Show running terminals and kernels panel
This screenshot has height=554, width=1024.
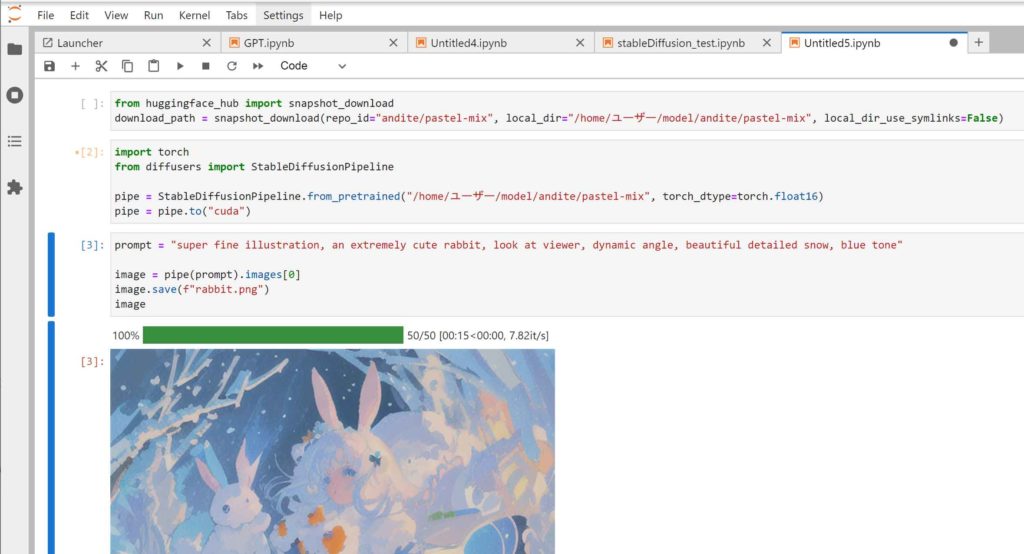(14, 95)
